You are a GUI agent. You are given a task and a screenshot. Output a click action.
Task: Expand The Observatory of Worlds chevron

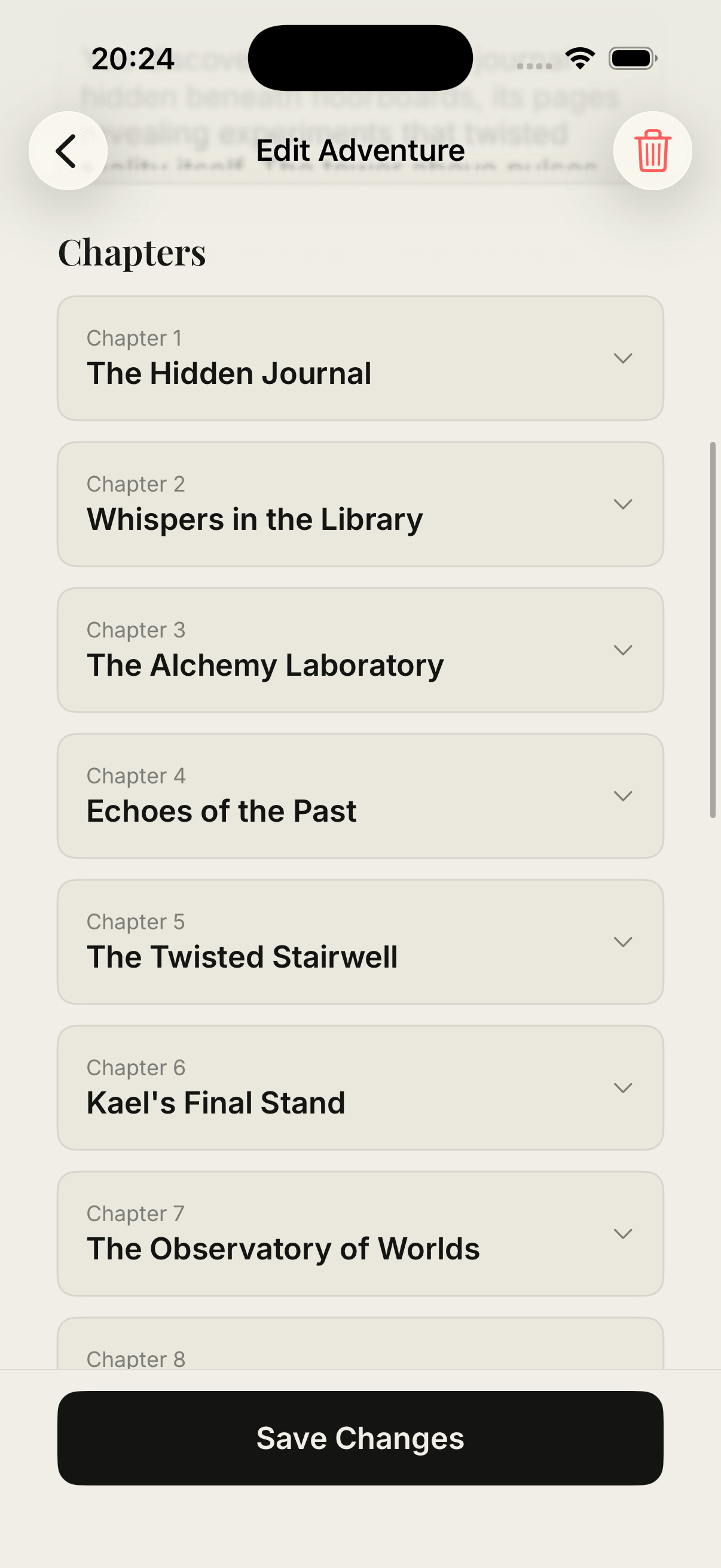(x=622, y=1234)
